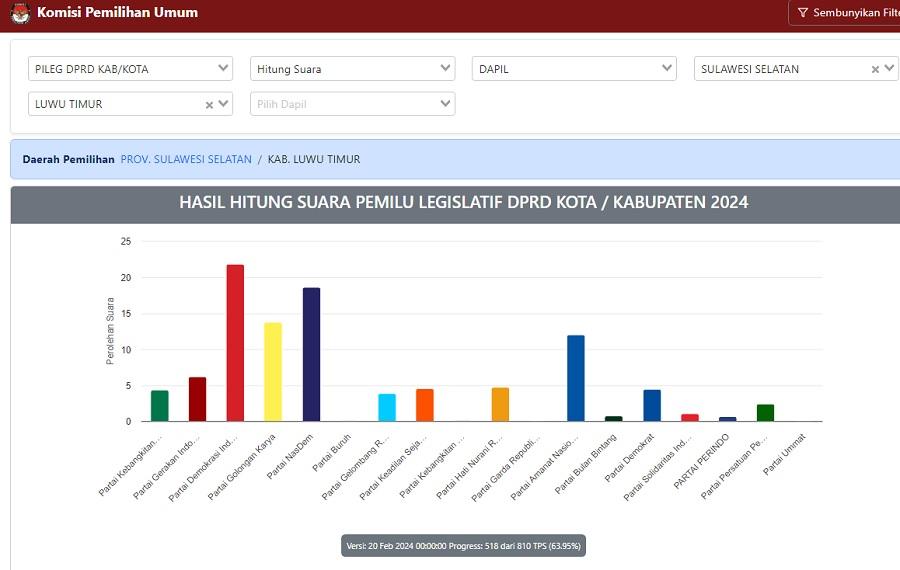This screenshot has width=900, height=570.
Task: Expand the Hitung Suara dropdown
Action: [x=352, y=69]
